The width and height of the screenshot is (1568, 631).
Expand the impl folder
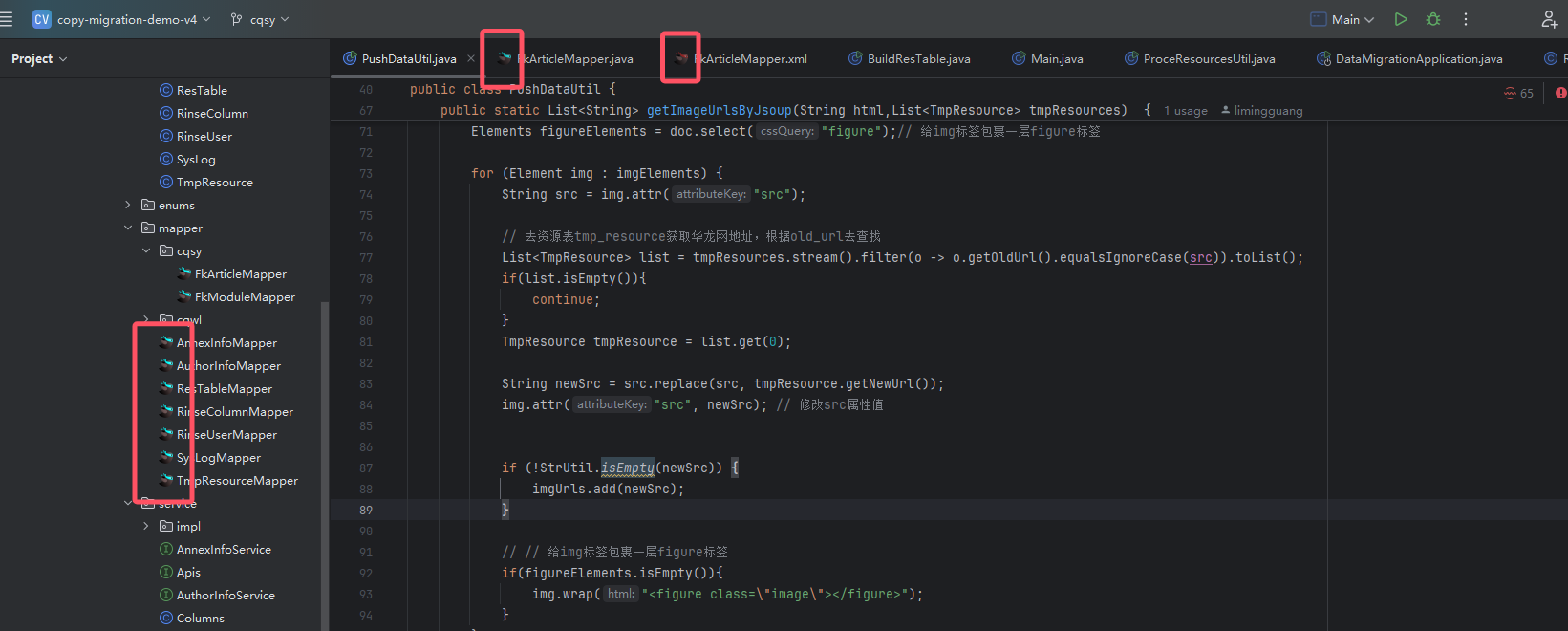146,527
